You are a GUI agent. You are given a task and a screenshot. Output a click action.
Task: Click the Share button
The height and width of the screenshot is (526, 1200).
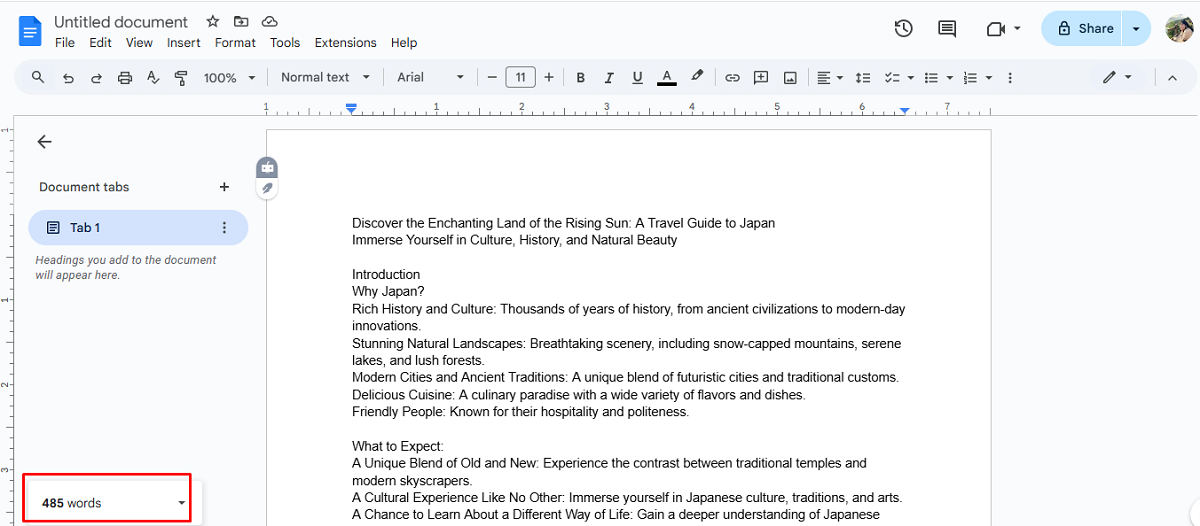1085,29
